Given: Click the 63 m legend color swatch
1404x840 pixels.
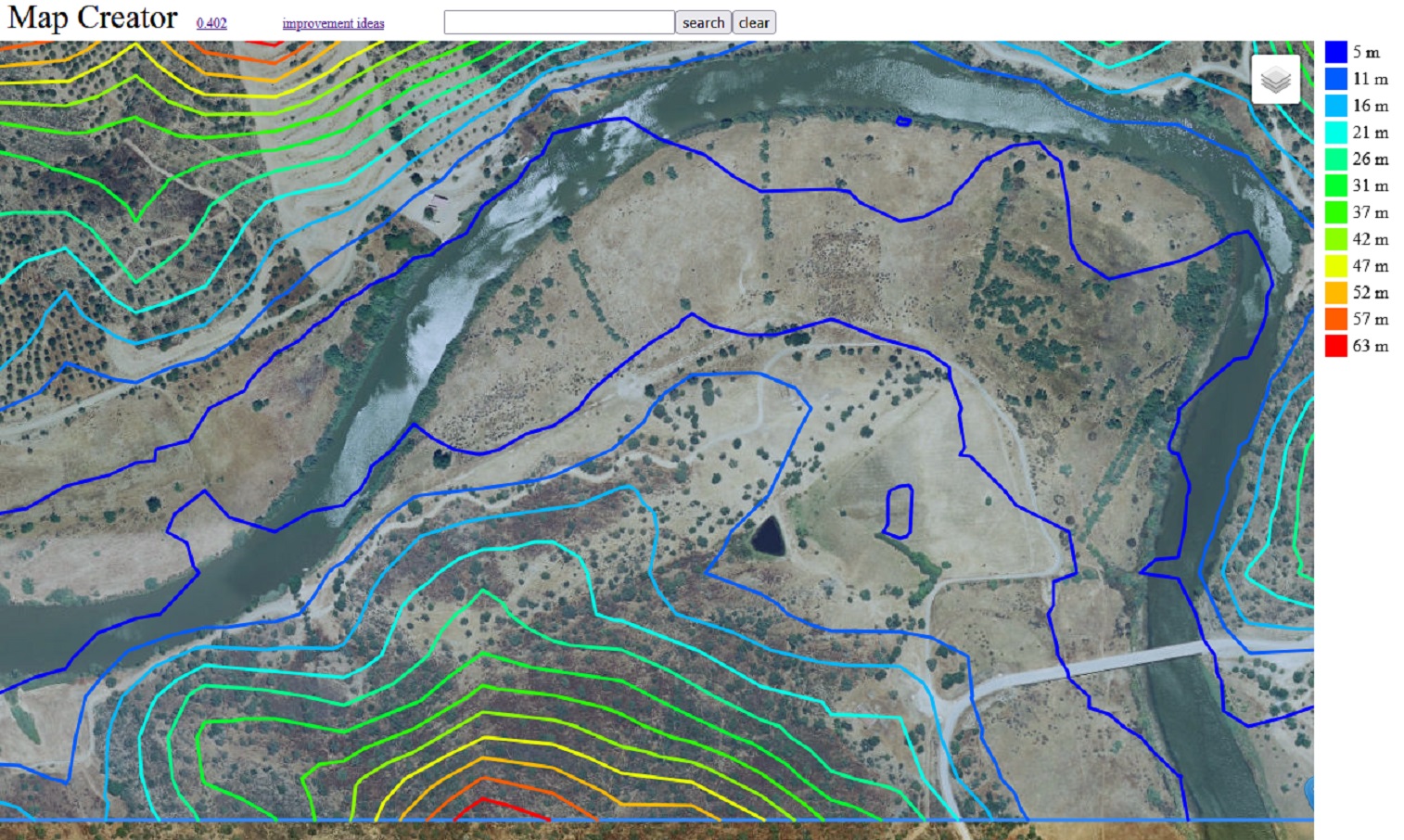Looking at the screenshot, I should point(1335,346).
